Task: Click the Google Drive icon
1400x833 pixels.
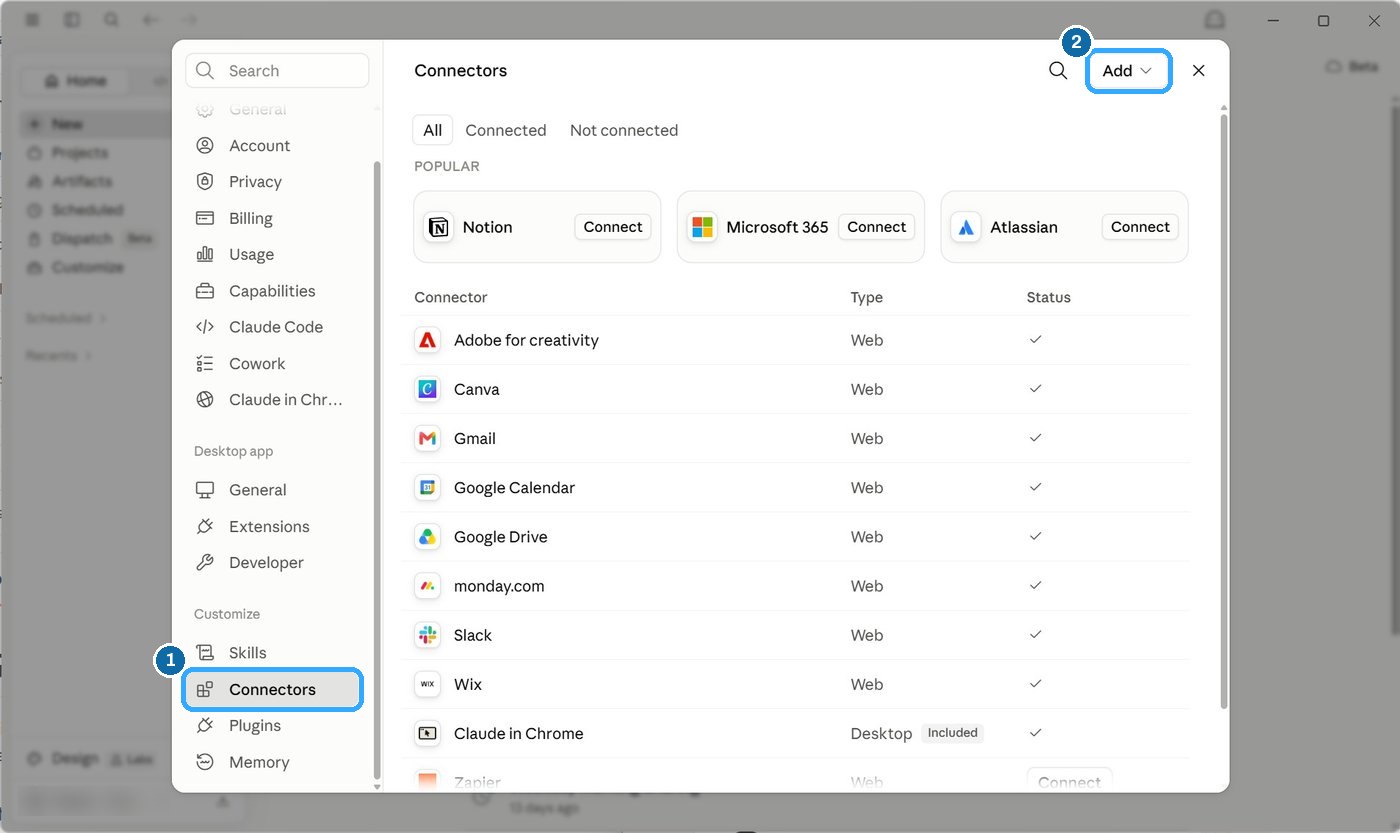Action: [x=427, y=537]
